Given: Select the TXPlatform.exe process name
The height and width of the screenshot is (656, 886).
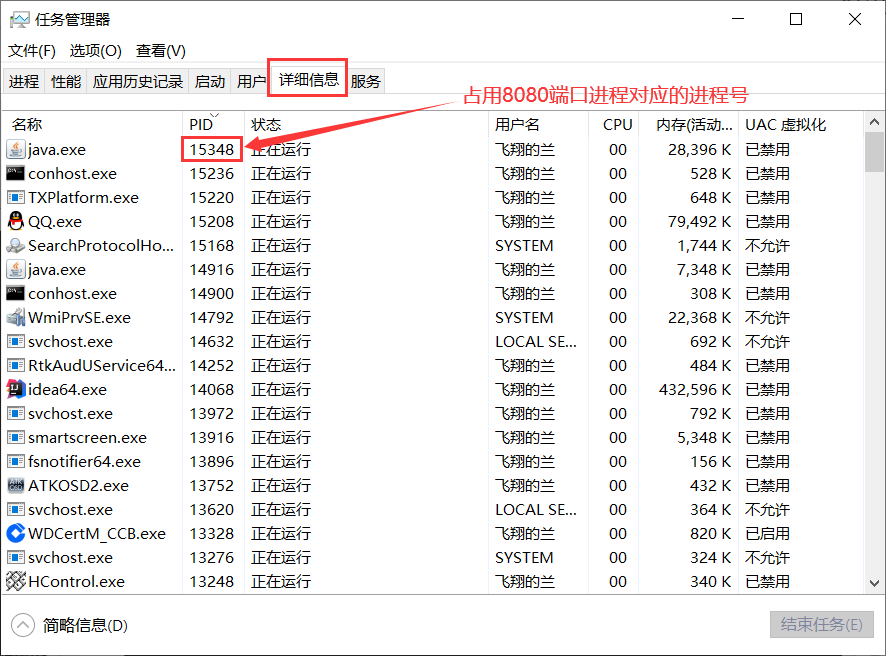Looking at the screenshot, I should click(x=84, y=198).
